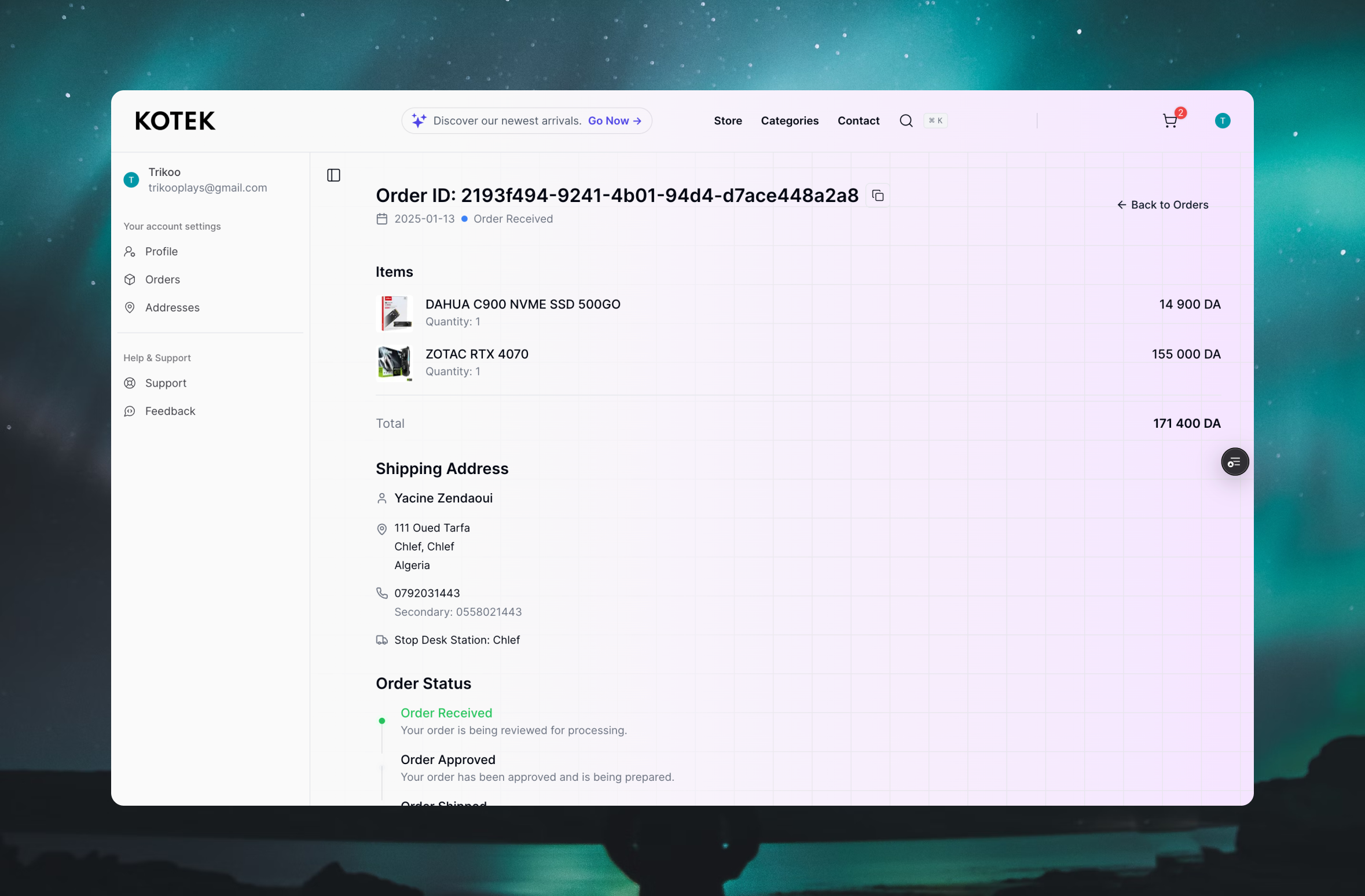Click the search magnifier icon
The image size is (1365, 896).
click(906, 120)
